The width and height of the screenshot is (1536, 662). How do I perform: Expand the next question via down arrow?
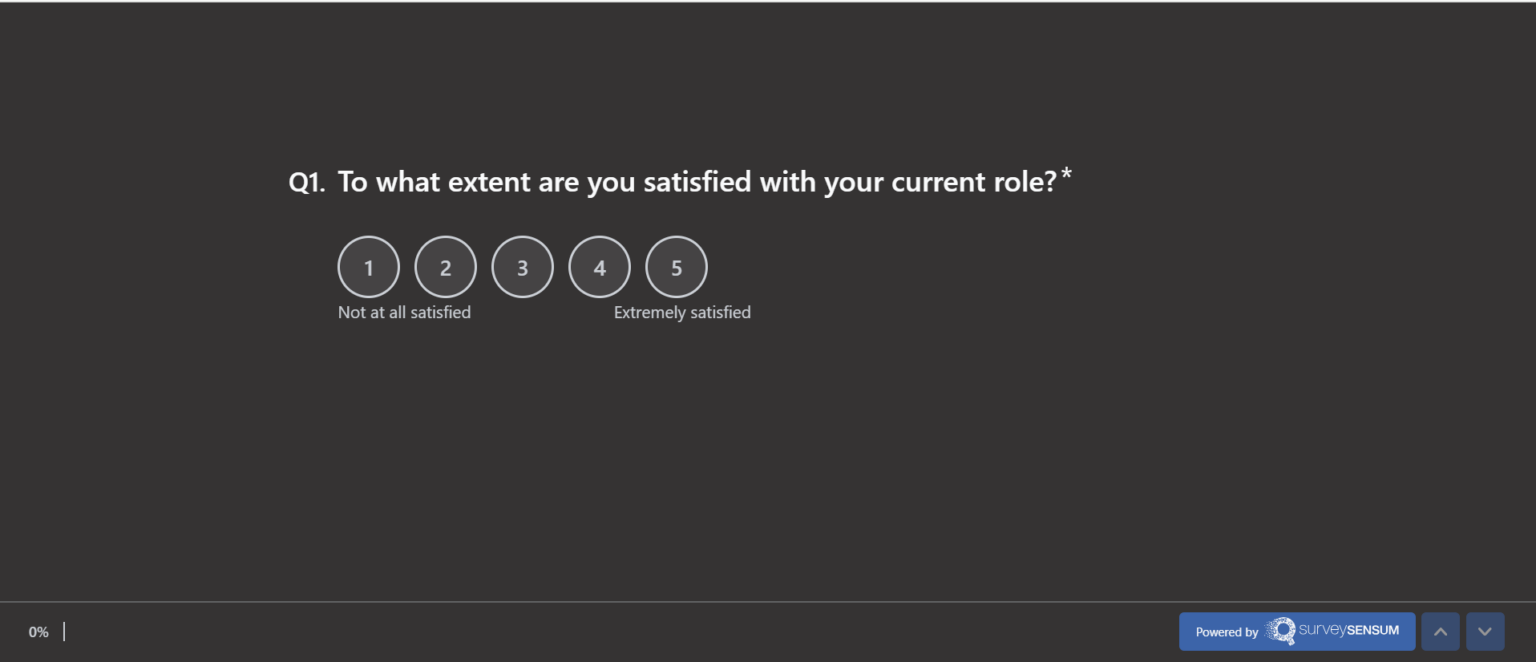tap(1485, 631)
